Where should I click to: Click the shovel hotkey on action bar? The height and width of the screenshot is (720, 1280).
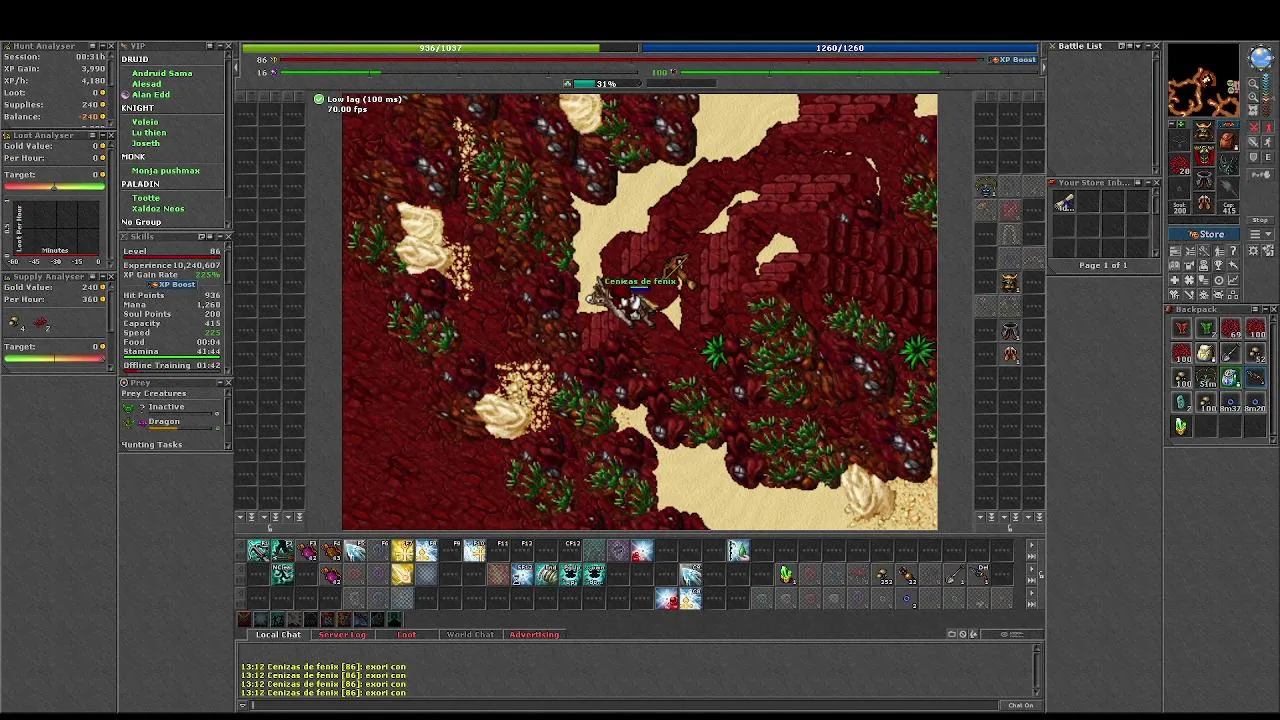(x=954, y=574)
